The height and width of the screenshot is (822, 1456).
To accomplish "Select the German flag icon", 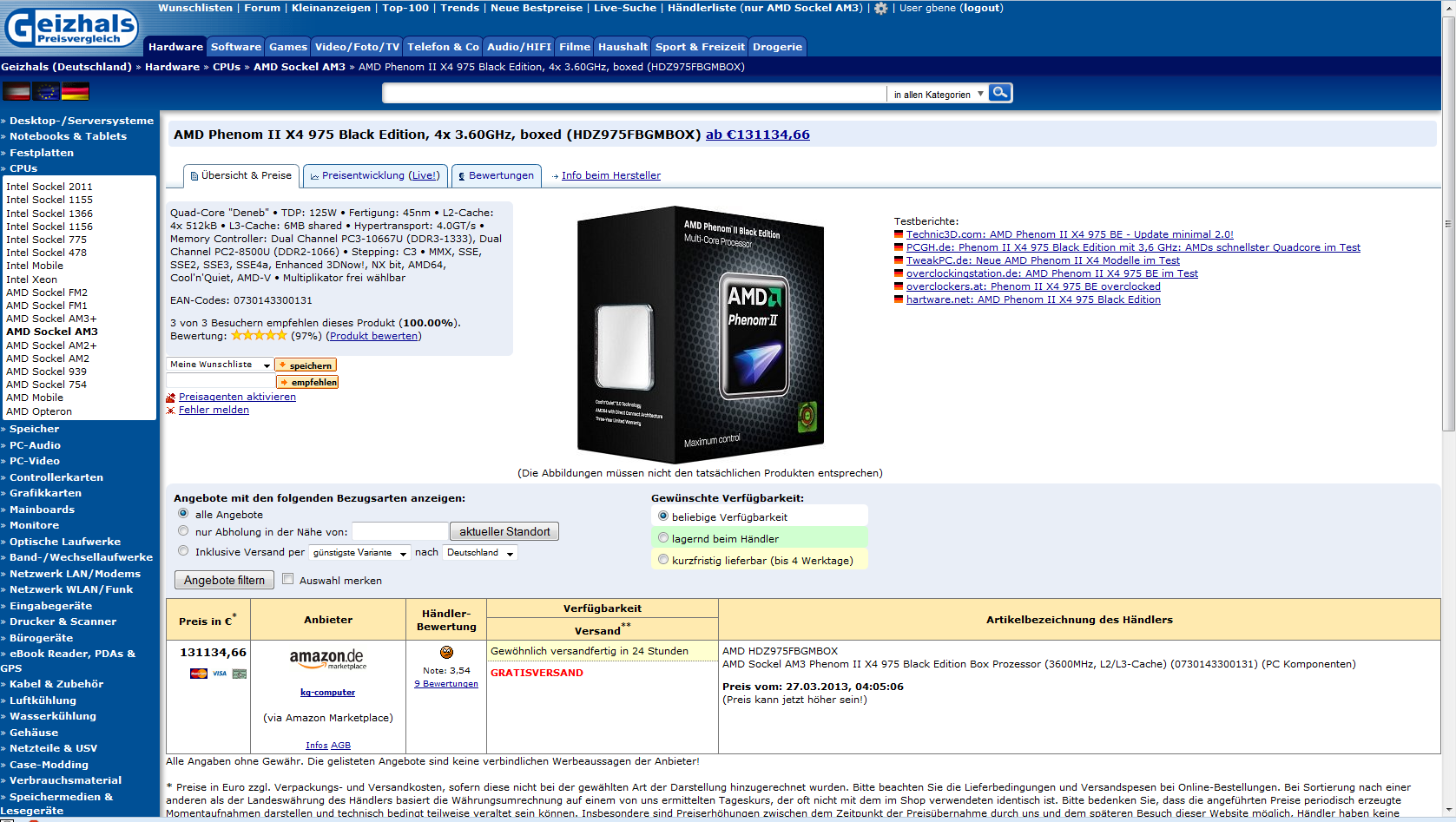I will click(76, 91).
